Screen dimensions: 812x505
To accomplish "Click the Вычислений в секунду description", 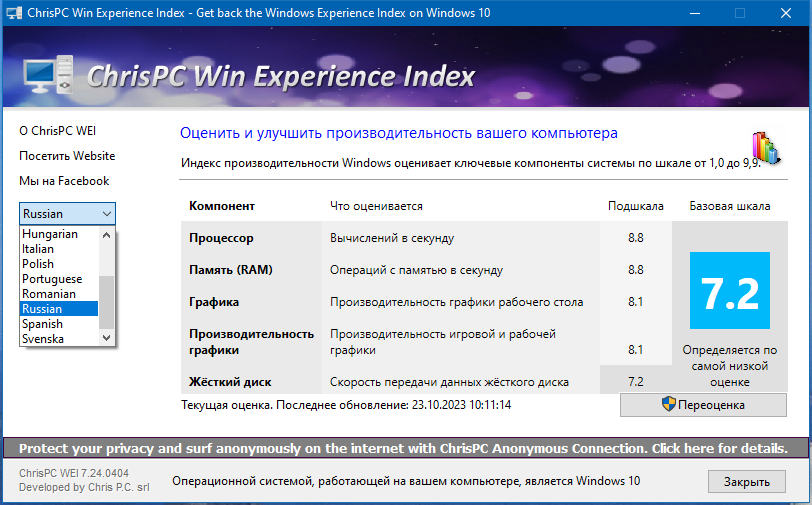I will [x=392, y=238].
